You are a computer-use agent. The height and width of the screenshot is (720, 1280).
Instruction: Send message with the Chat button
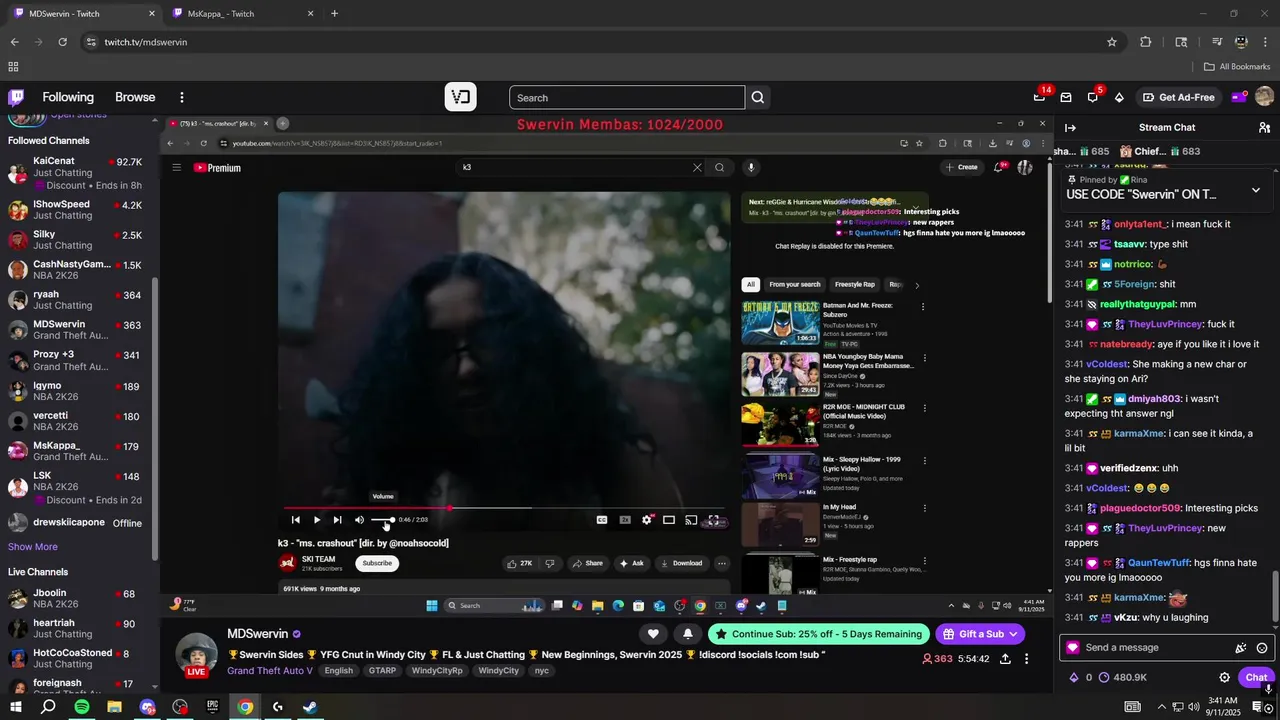click(x=1256, y=677)
